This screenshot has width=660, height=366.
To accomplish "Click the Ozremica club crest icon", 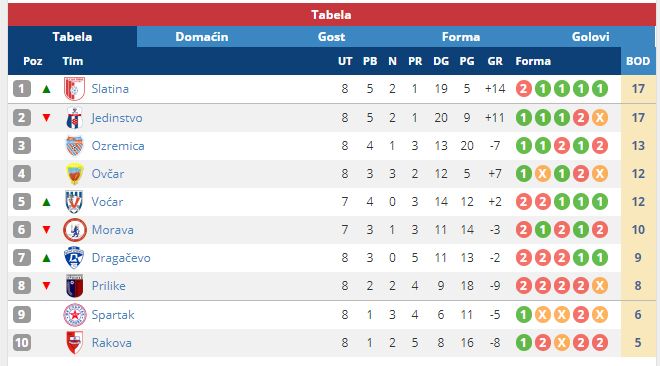I will (x=75, y=146).
